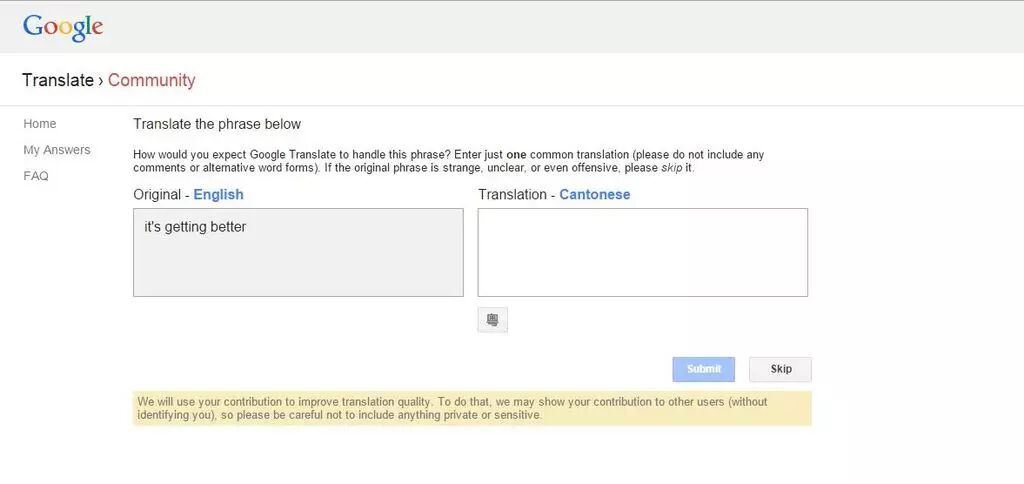Skip this phrase
The width and height of the screenshot is (1024, 484).
point(780,369)
